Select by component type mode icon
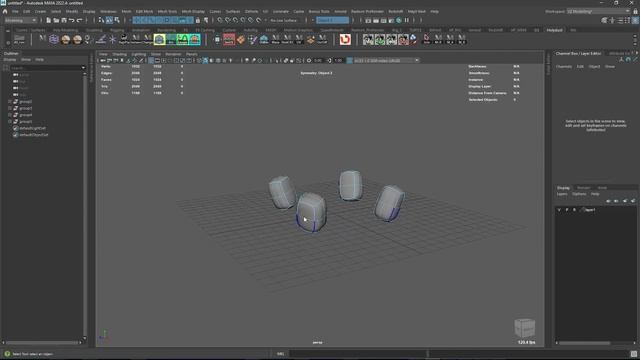This screenshot has height=360, width=640. pos(117,20)
